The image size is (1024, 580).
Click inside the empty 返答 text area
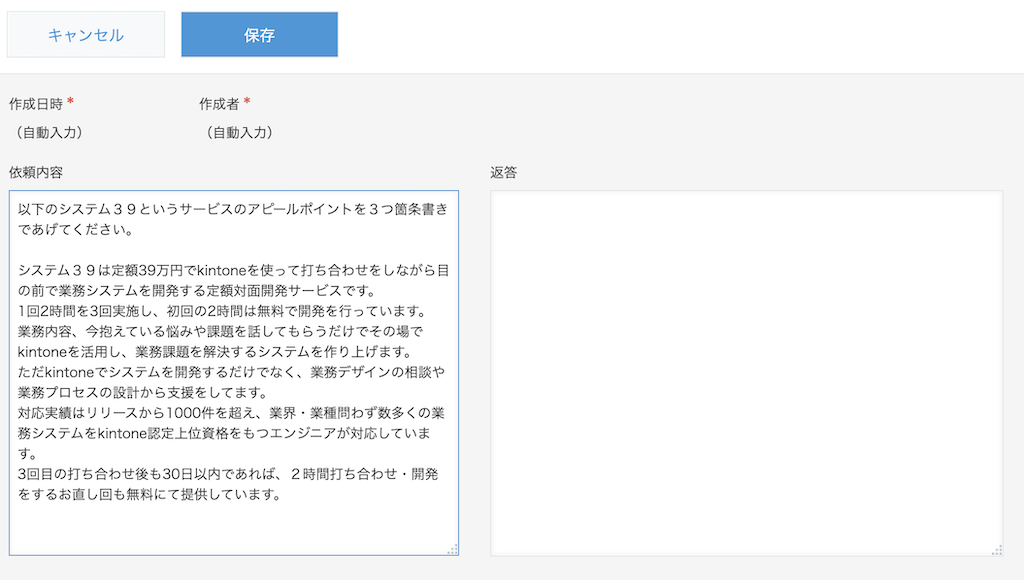click(x=746, y=373)
